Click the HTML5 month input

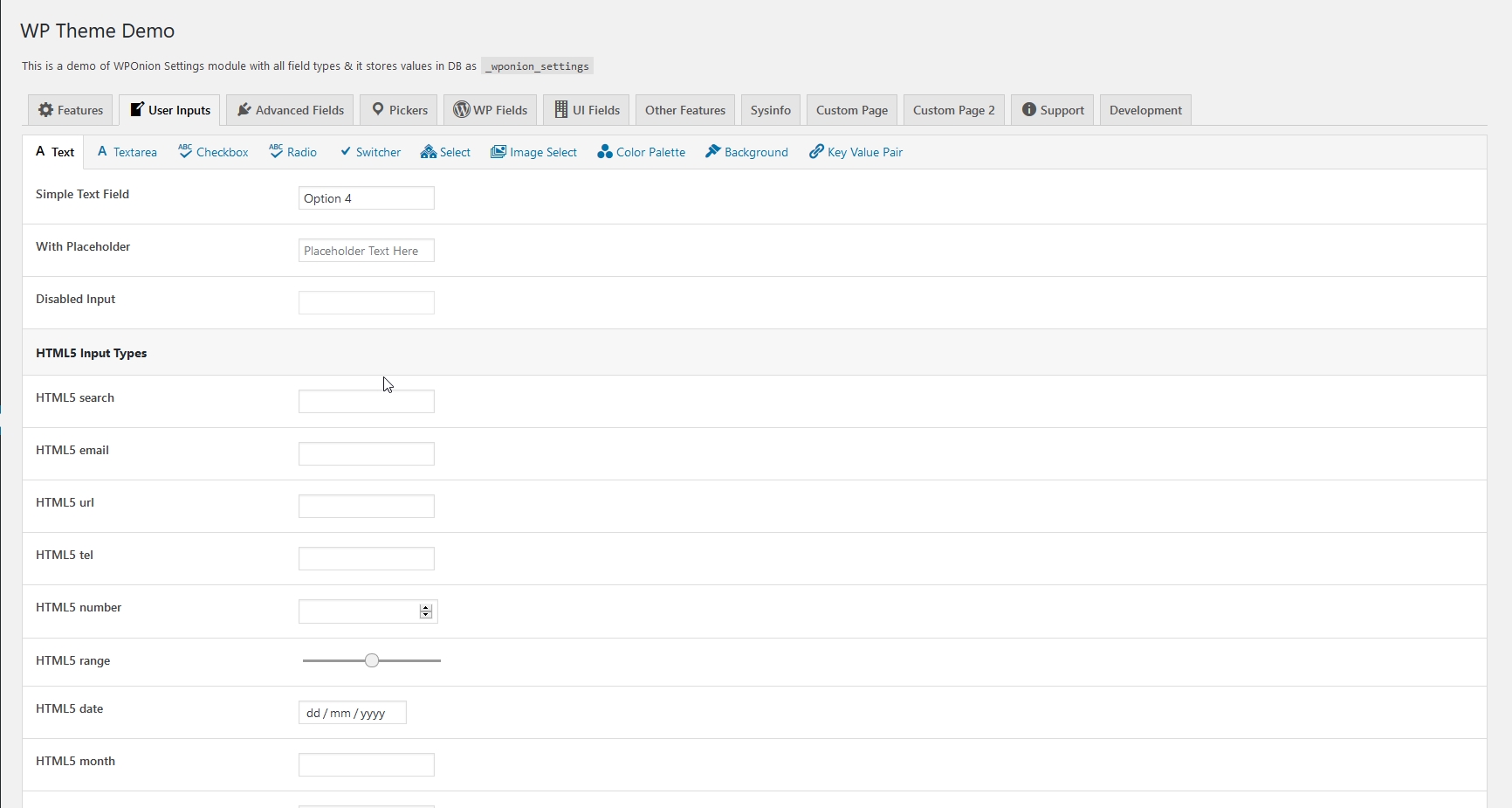[x=367, y=765]
